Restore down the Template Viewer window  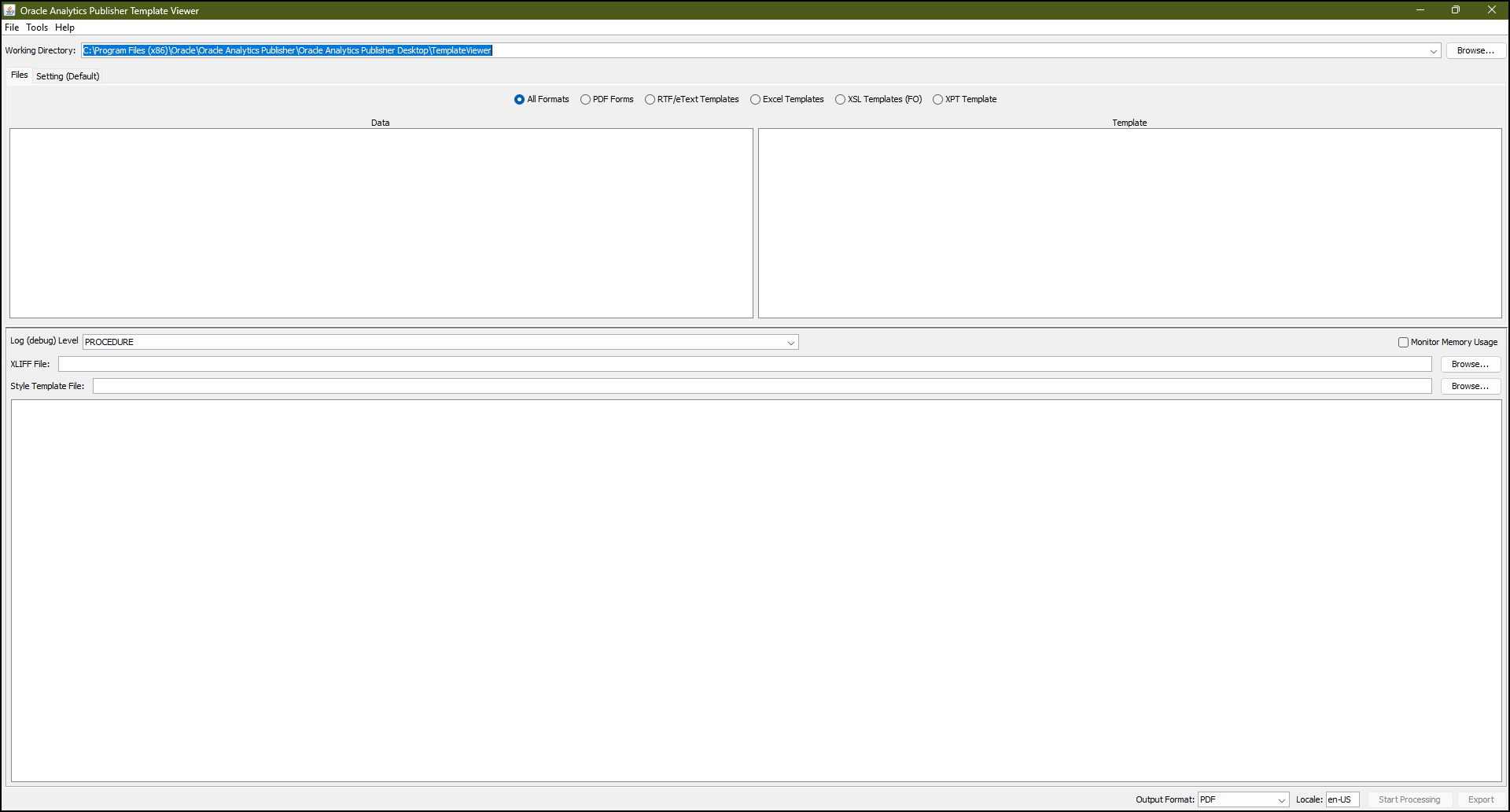tap(1456, 10)
